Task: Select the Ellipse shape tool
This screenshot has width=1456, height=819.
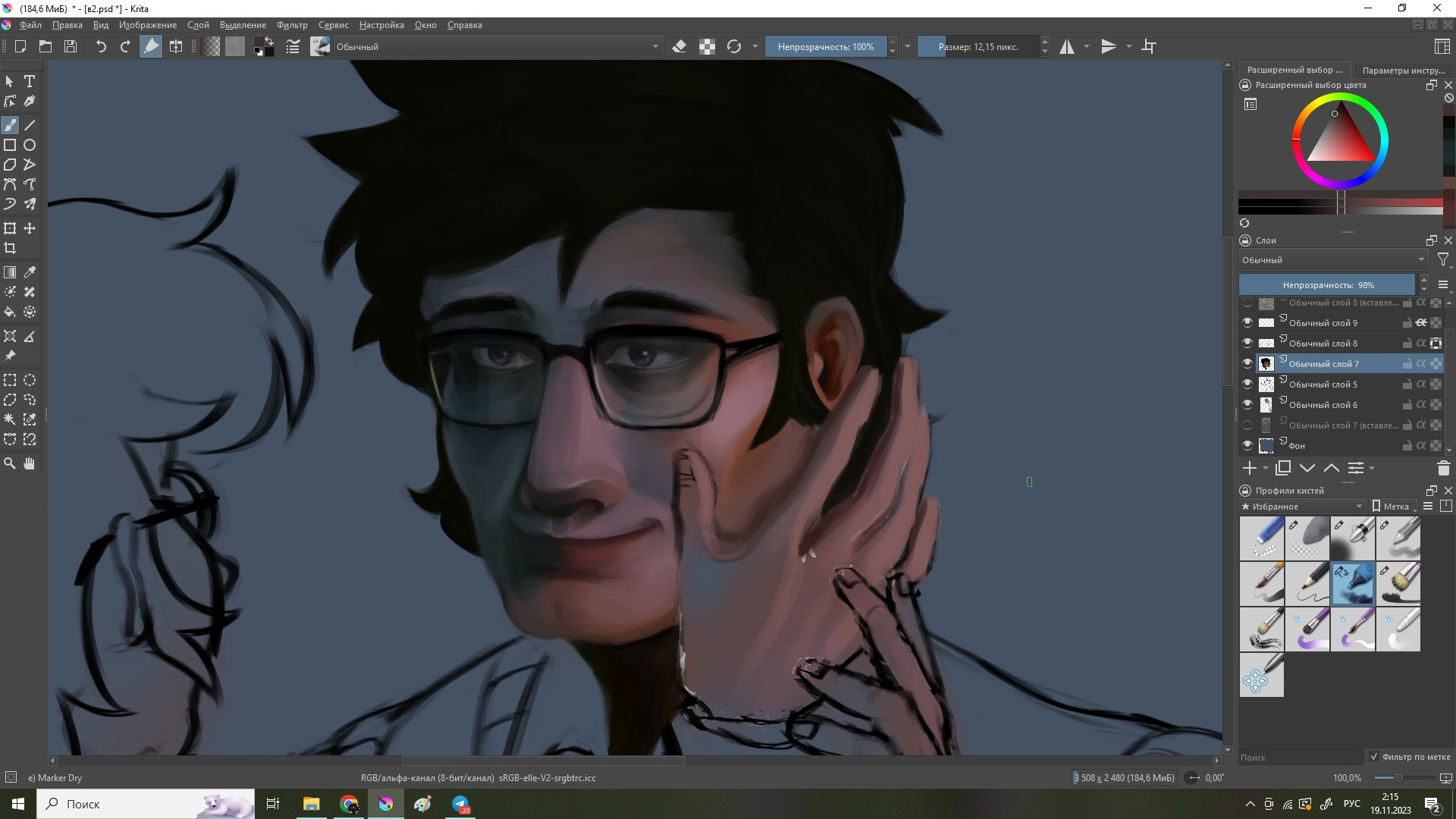Action: pos(30,145)
